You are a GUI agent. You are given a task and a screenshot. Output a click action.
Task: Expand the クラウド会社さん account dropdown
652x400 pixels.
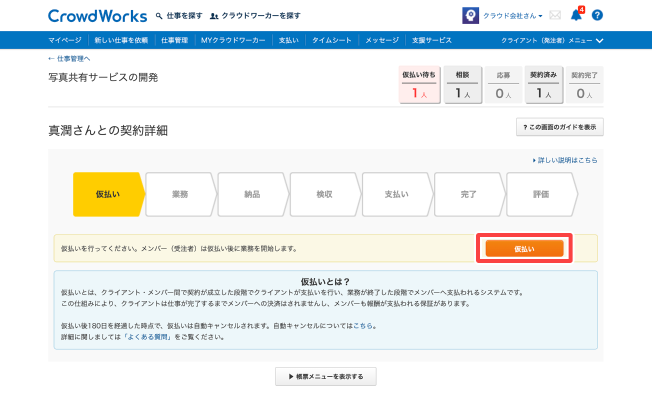click(514, 16)
